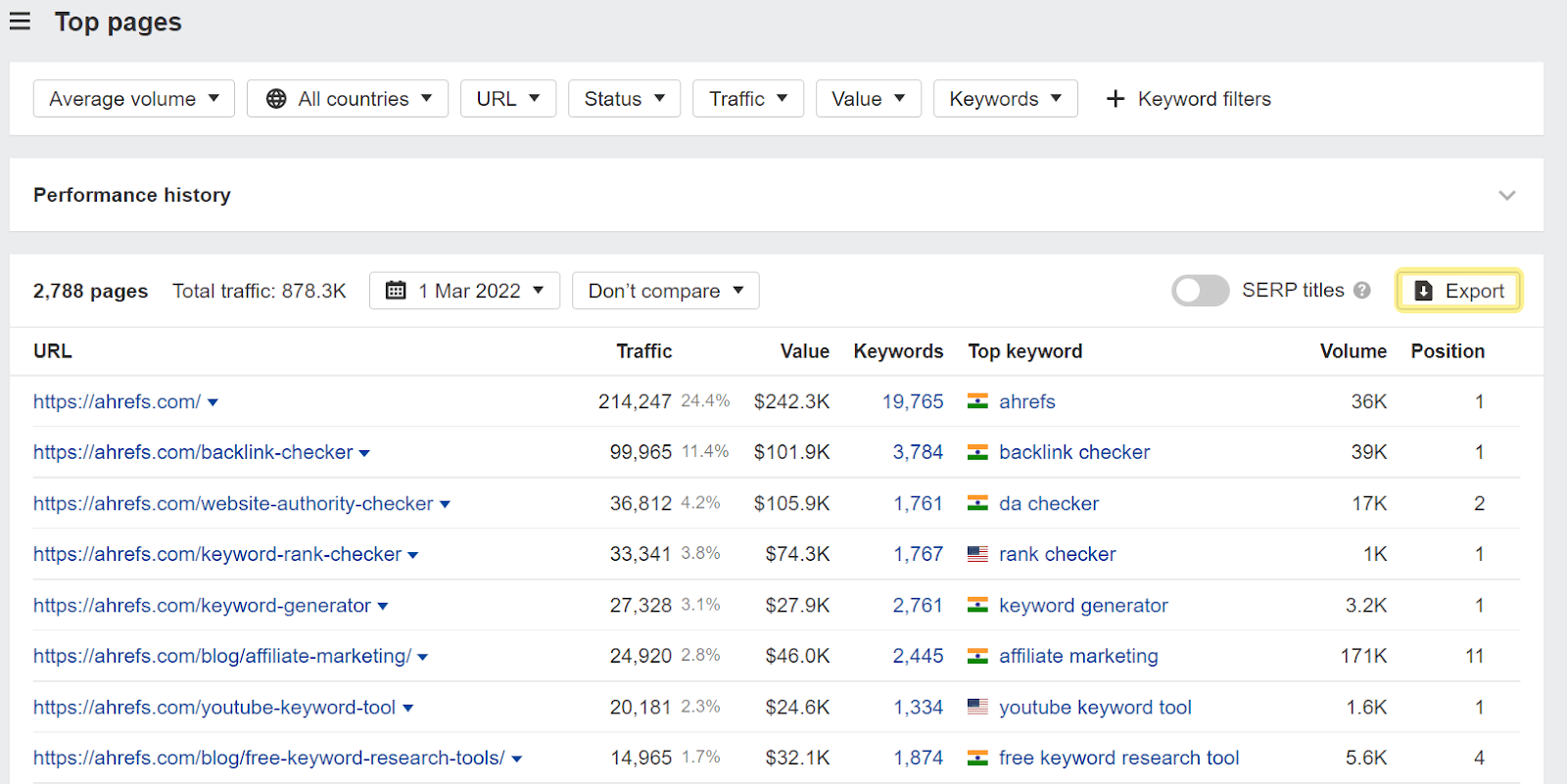Expand the arrow next to keyword-rank-checker URL
This screenshot has width=1567, height=784.
pyautogui.click(x=413, y=556)
